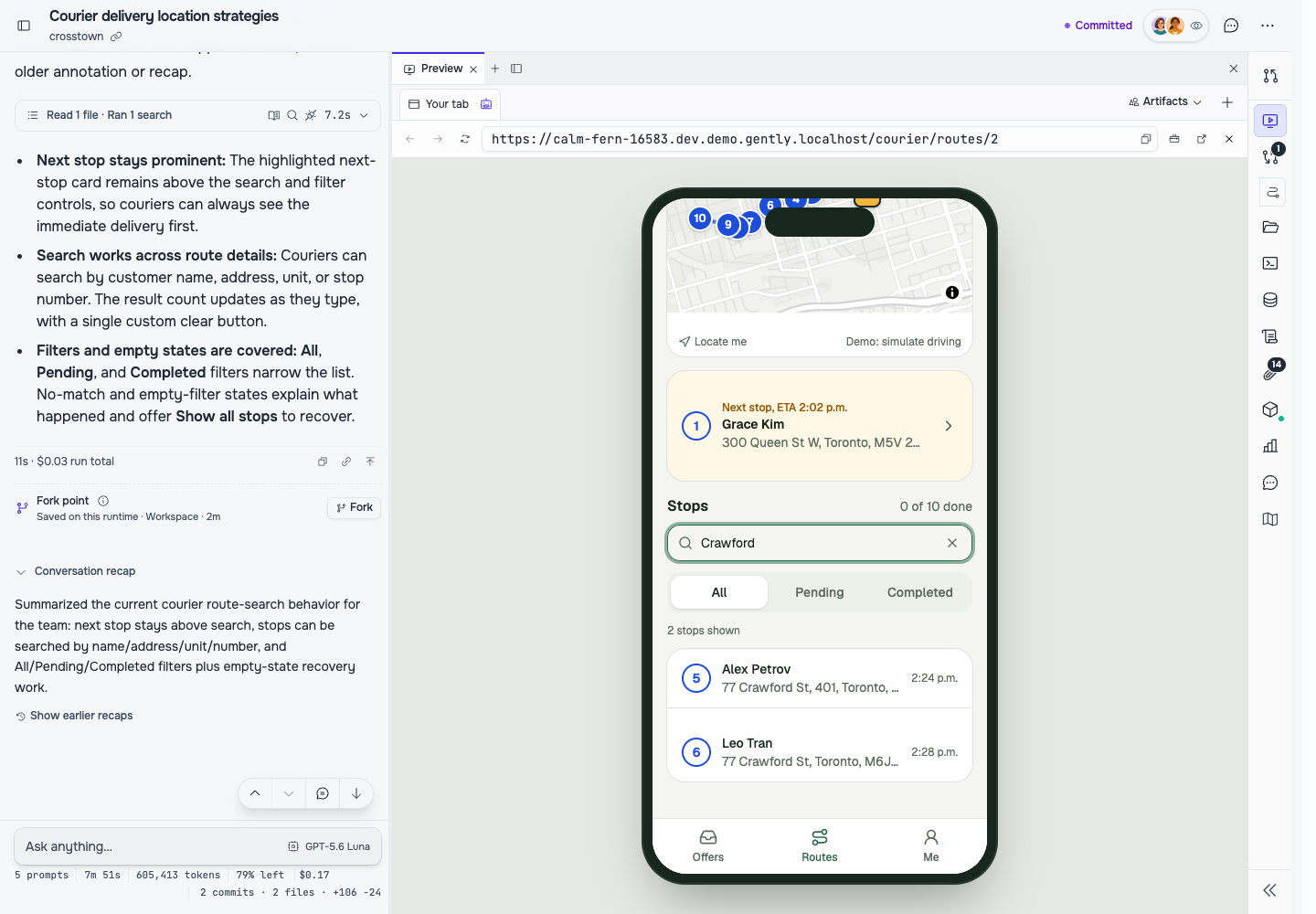Click the device toggle icon in URL bar
This screenshot has width=1316, height=914.
click(x=1174, y=139)
